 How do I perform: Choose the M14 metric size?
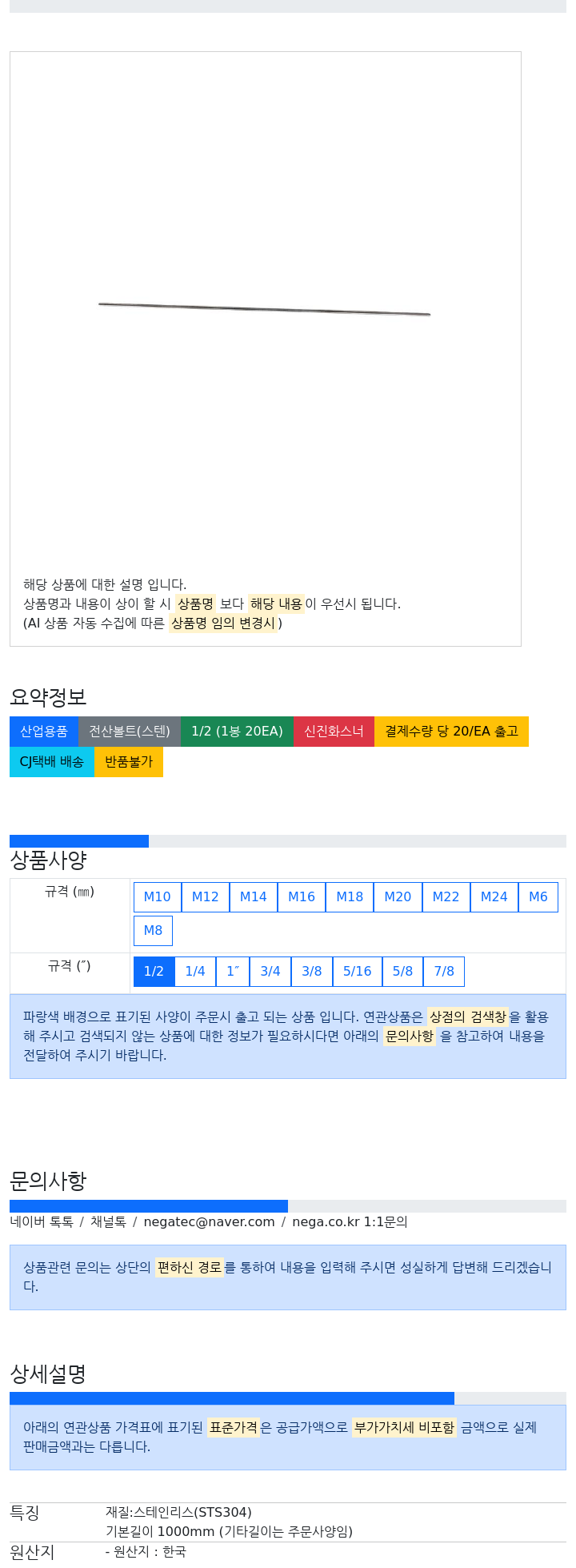point(254,897)
